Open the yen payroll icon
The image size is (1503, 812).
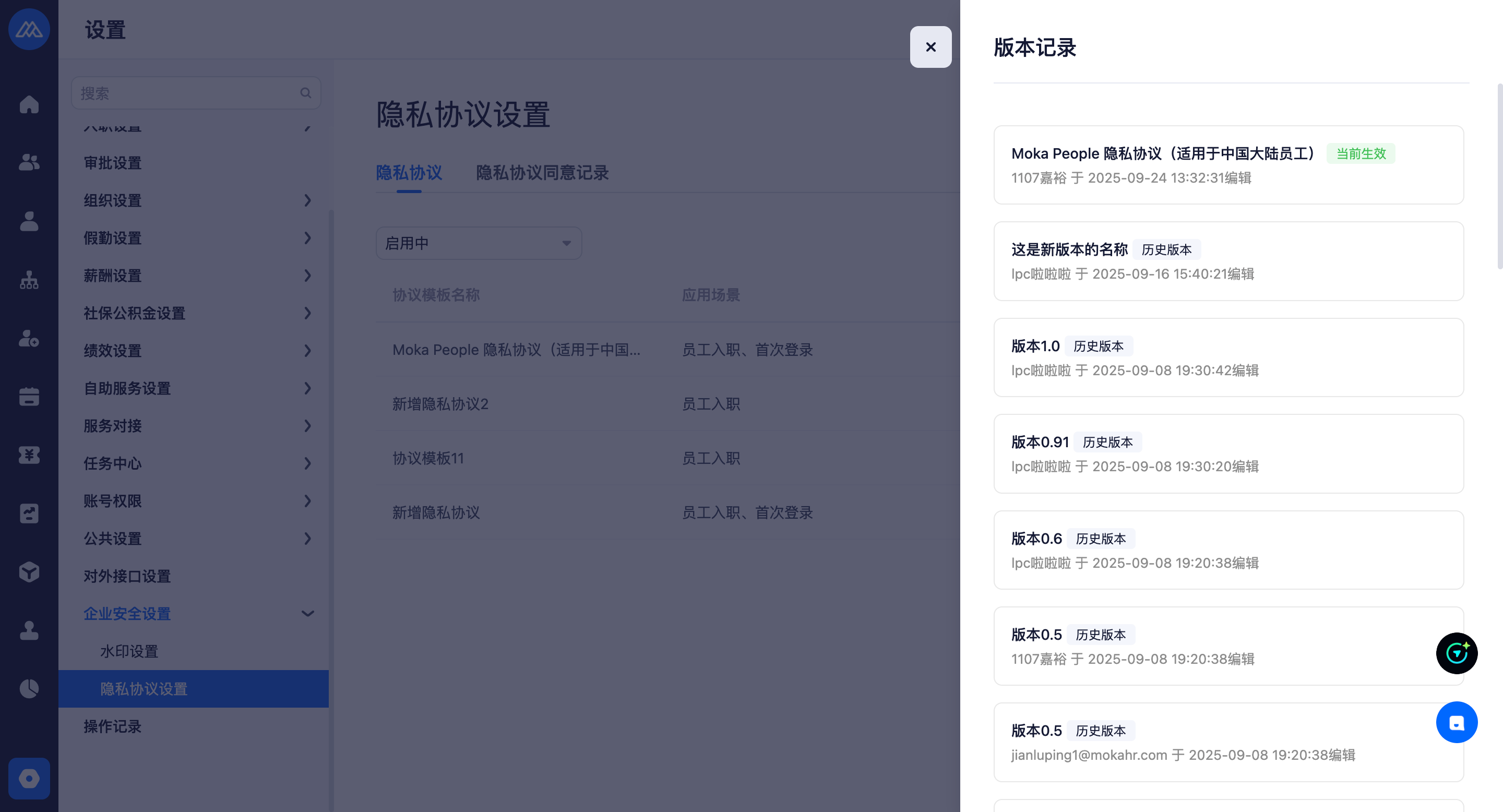(x=29, y=455)
